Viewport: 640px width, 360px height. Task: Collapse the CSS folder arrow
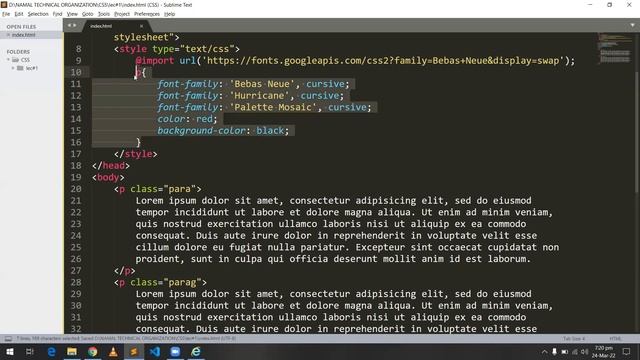(x=8, y=60)
